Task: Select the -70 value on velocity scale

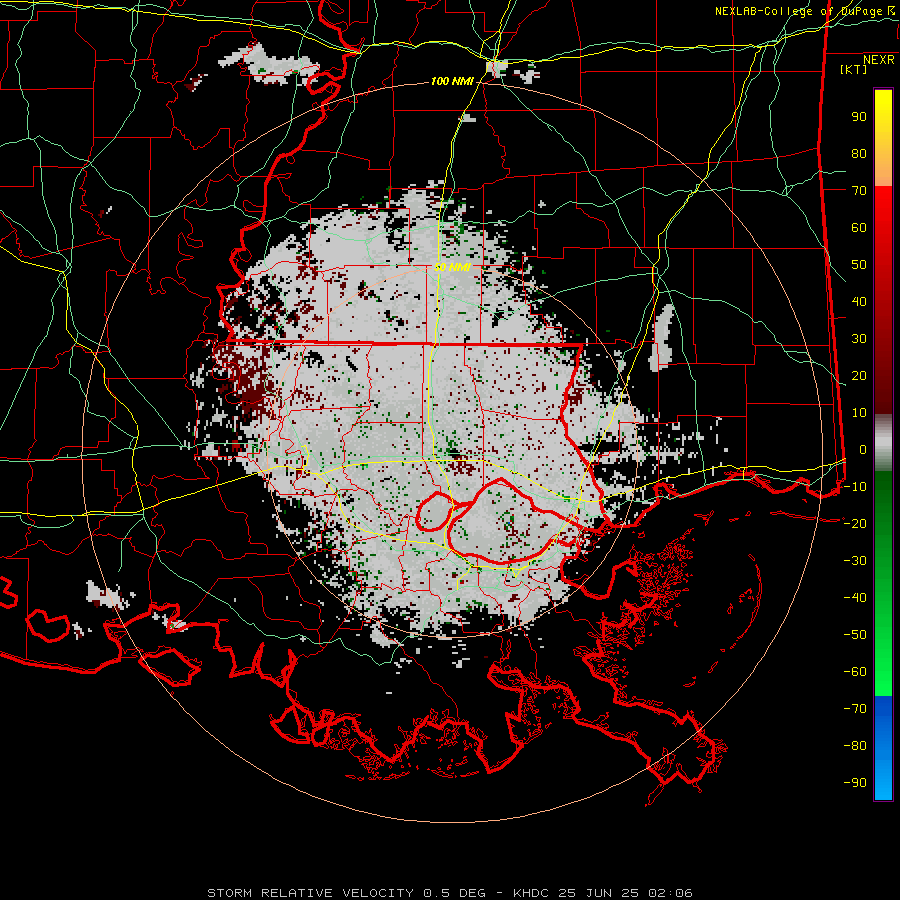Action: [x=855, y=709]
